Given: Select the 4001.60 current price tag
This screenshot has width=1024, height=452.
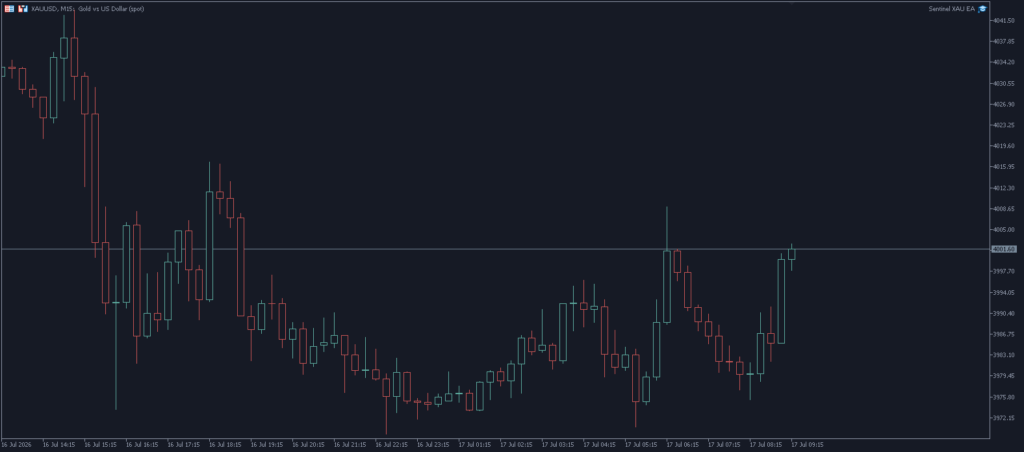Looking at the screenshot, I should (1004, 250).
